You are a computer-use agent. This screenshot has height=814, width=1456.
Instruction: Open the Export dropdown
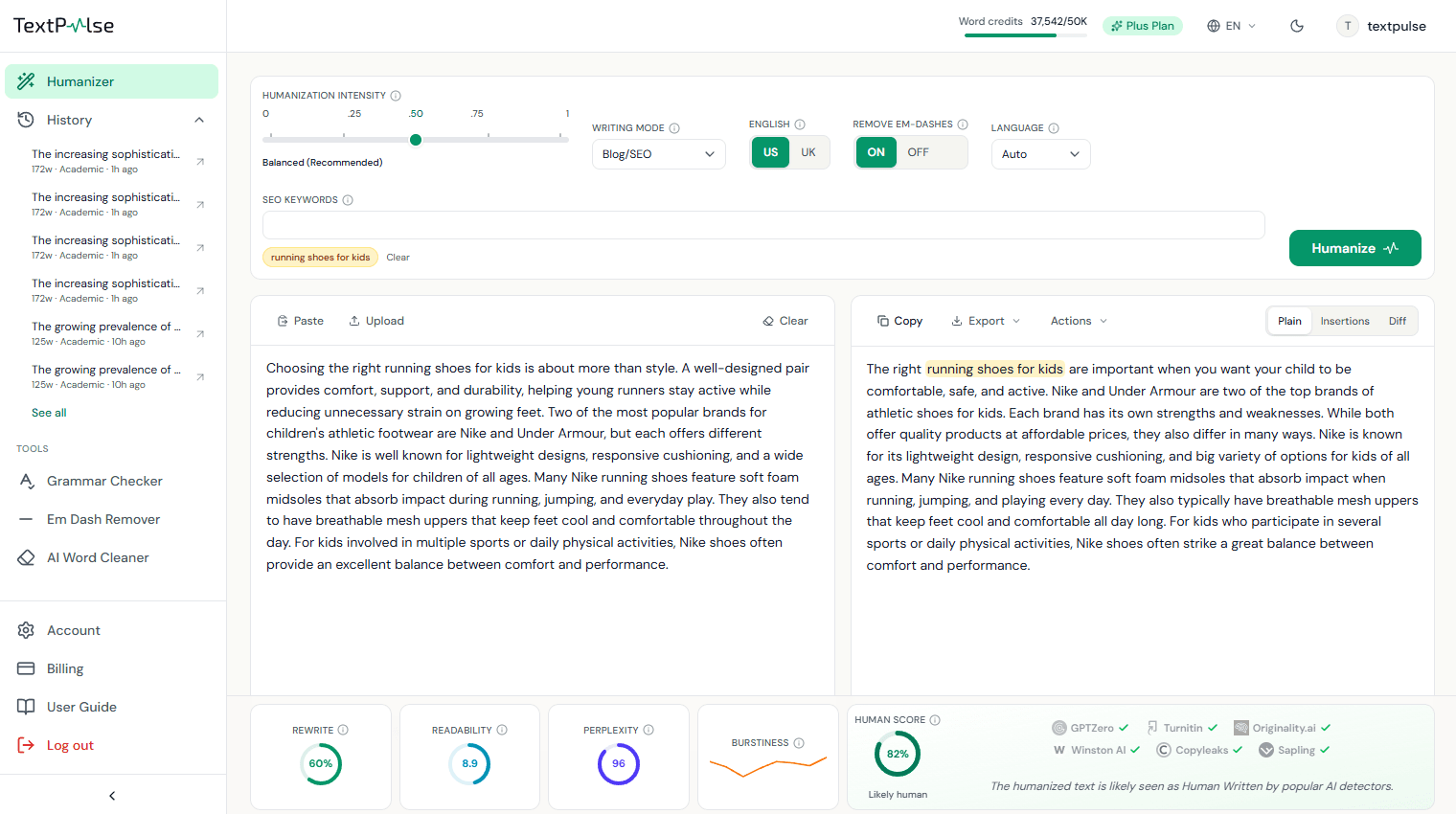(986, 321)
